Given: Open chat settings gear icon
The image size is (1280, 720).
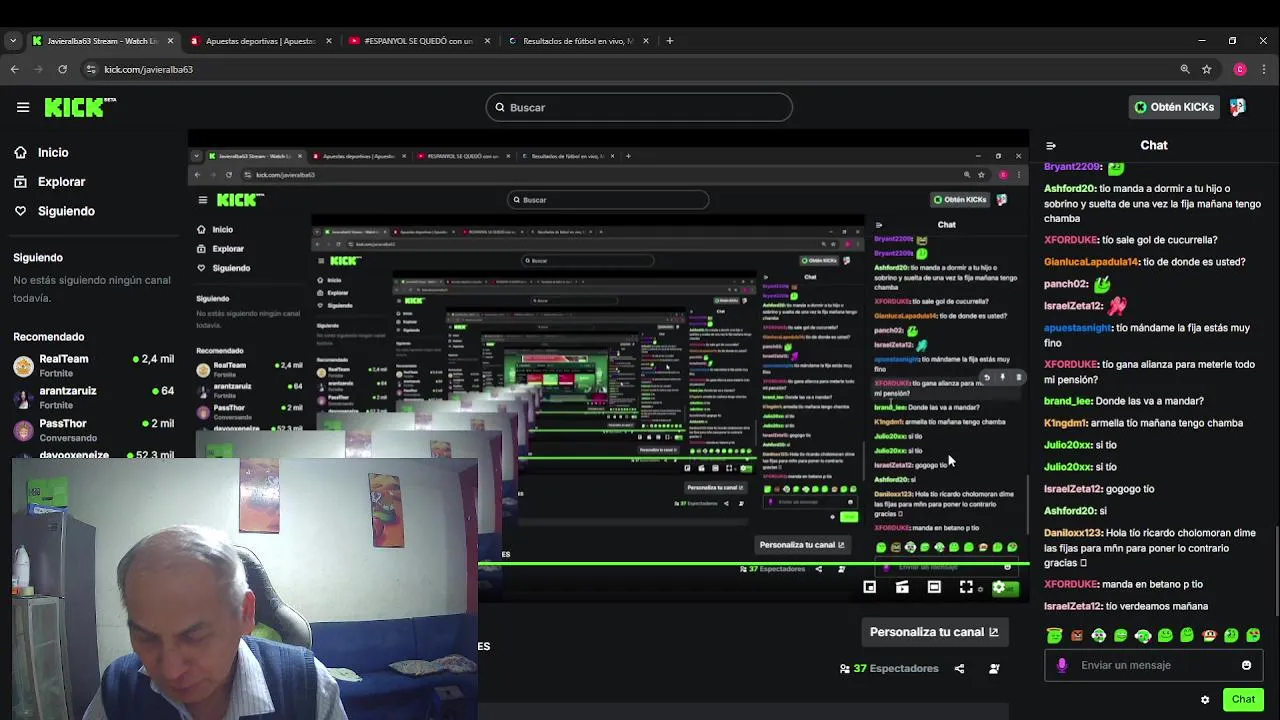Looking at the screenshot, I should pos(1205,699).
